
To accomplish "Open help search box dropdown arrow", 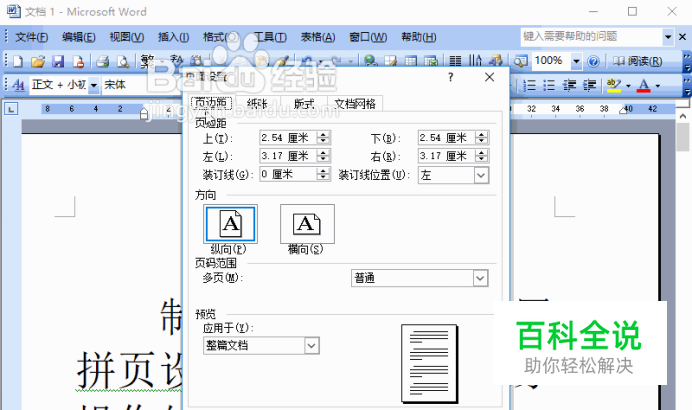I will click(x=668, y=37).
